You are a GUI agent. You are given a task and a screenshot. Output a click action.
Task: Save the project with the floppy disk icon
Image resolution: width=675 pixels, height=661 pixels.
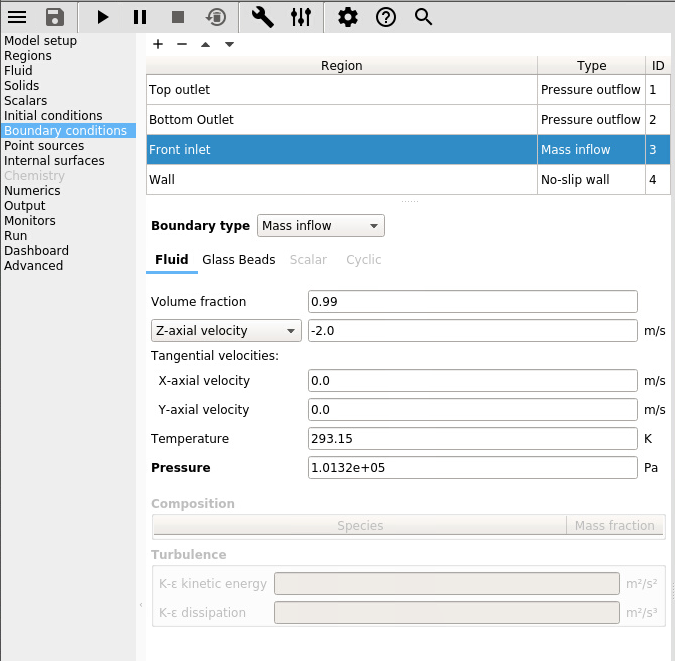(x=55, y=17)
